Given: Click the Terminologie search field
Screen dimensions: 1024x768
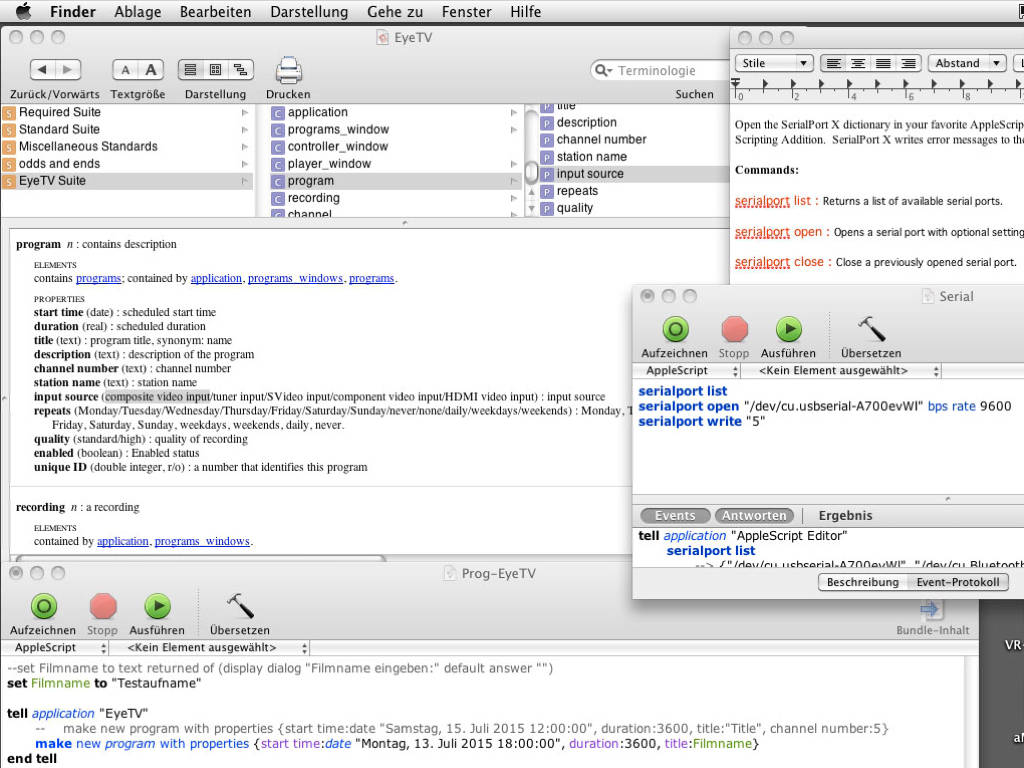Looking at the screenshot, I should coord(660,70).
